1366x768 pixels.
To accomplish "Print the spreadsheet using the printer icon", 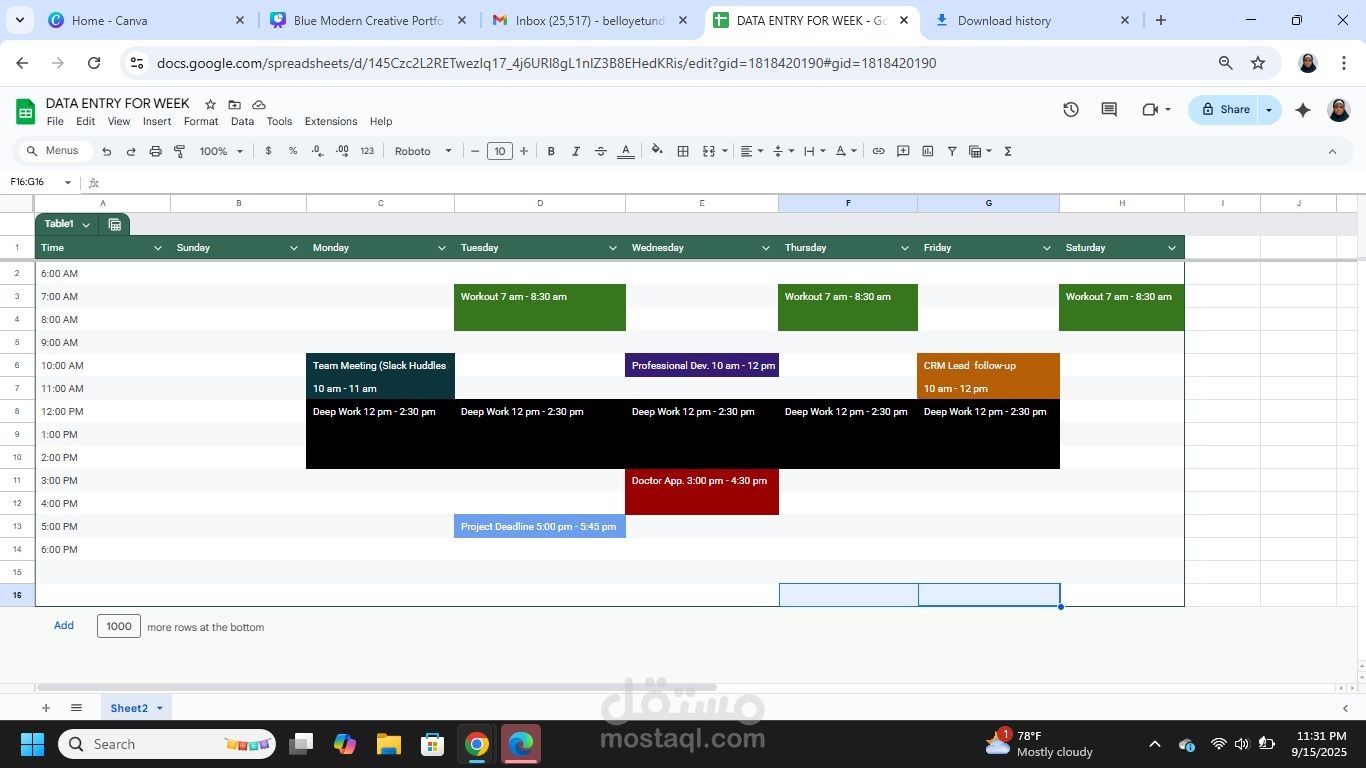I will (155, 151).
